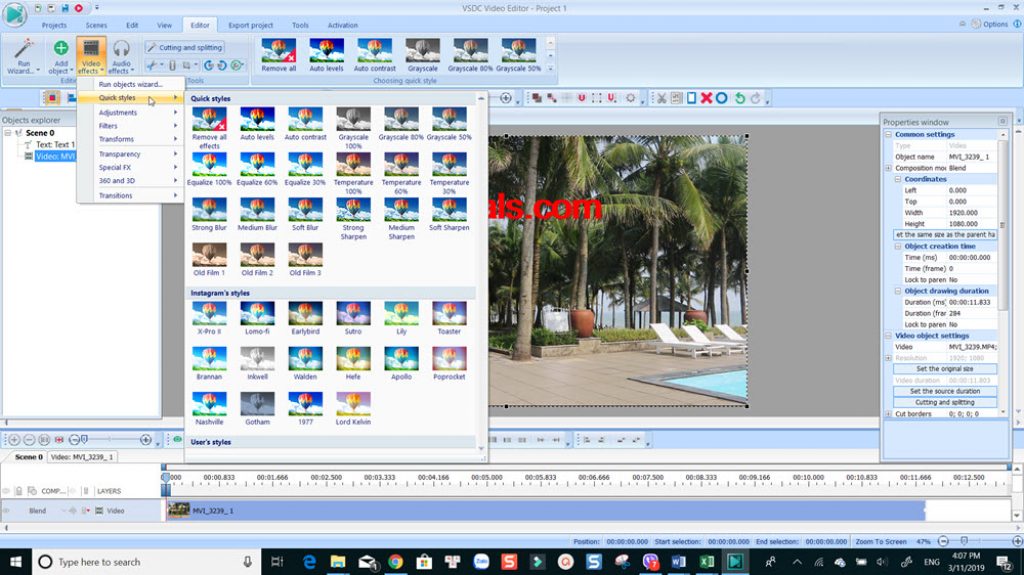Viewport: 1024px width, 575px height.
Task: Apply the Old Film 2 quick style
Action: click(x=257, y=259)
